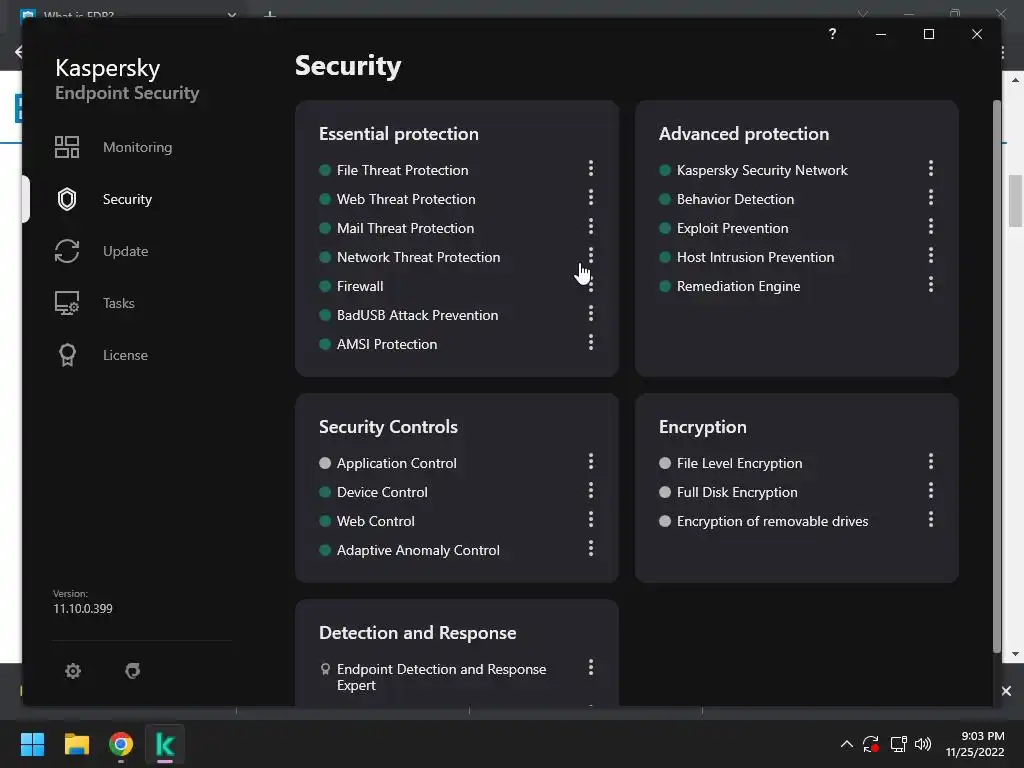Open Google Chrome from taskbar
Image resolution: width=1024 pixels, height=768 pixels.
tap(121, 744)
